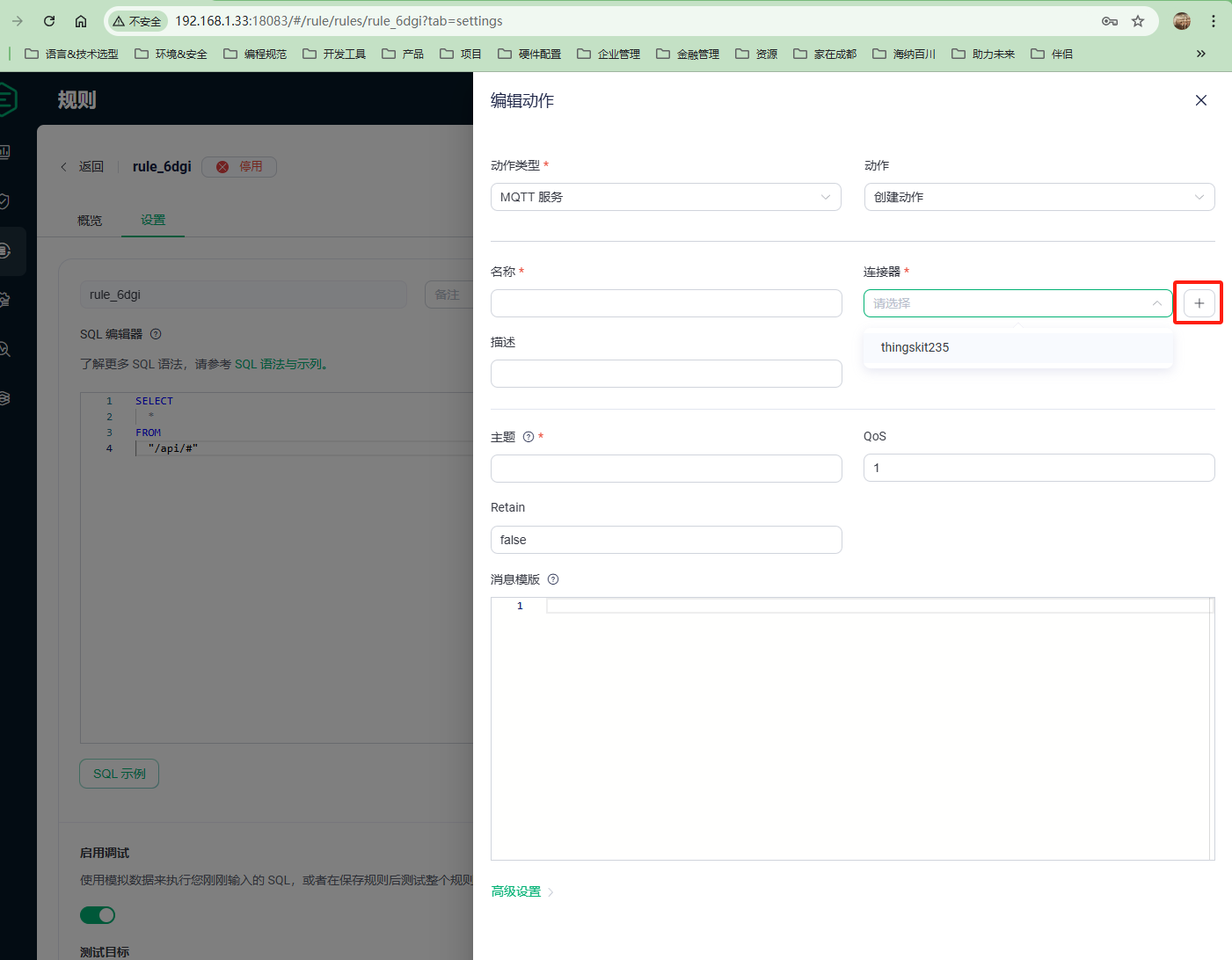
Task: Close the edit action panel
Action: [1200, 100]
